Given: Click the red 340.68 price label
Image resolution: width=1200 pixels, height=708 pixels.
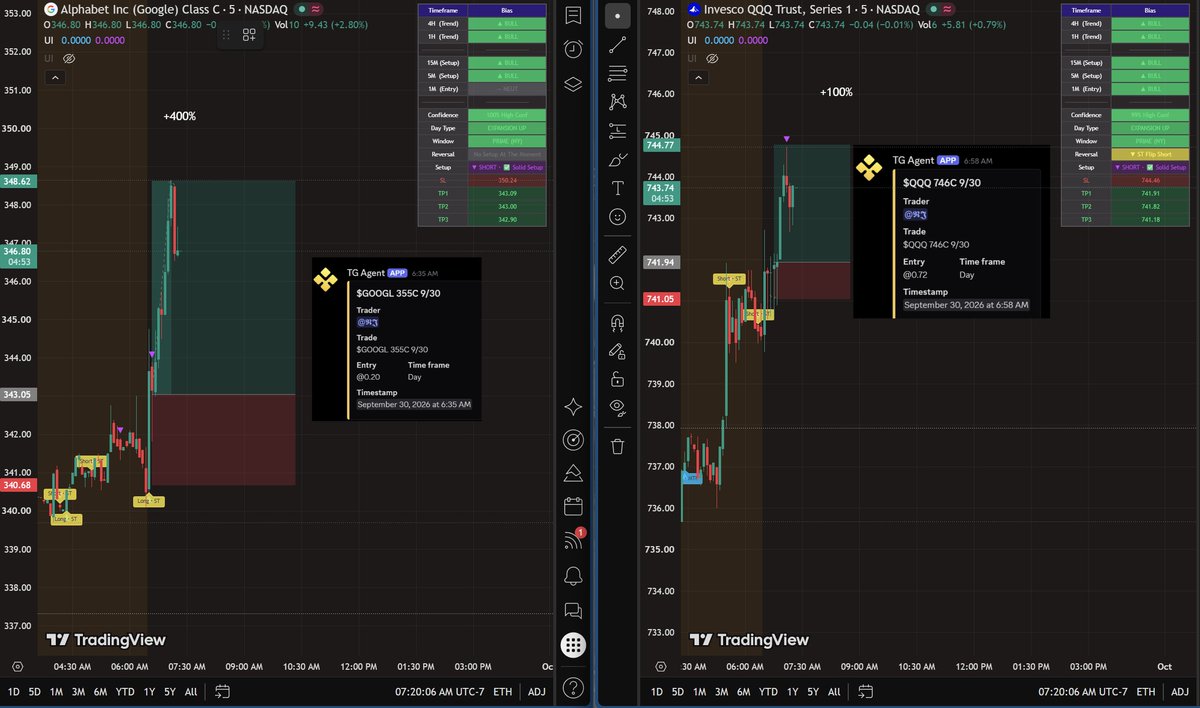Looking at the screenshot, I should [x=17, y=485].
